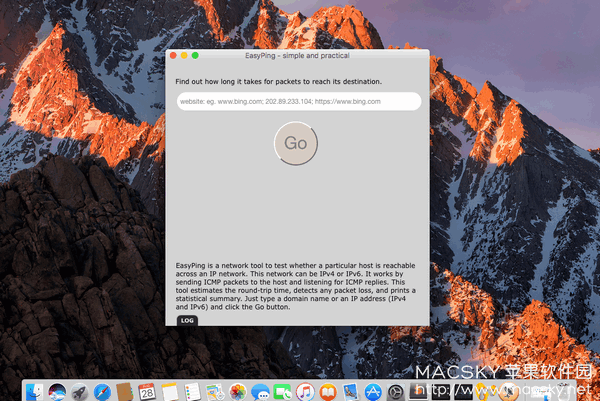Open Maps icon in the dock
This screenshot has height=401, width=600.
click(x=215, y=392)
